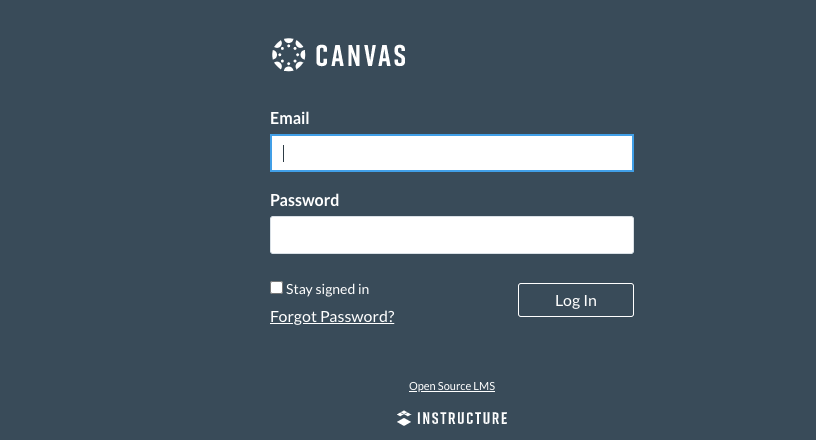
Task: Follow the Open Source LMS link
Action: click(451, 386)
